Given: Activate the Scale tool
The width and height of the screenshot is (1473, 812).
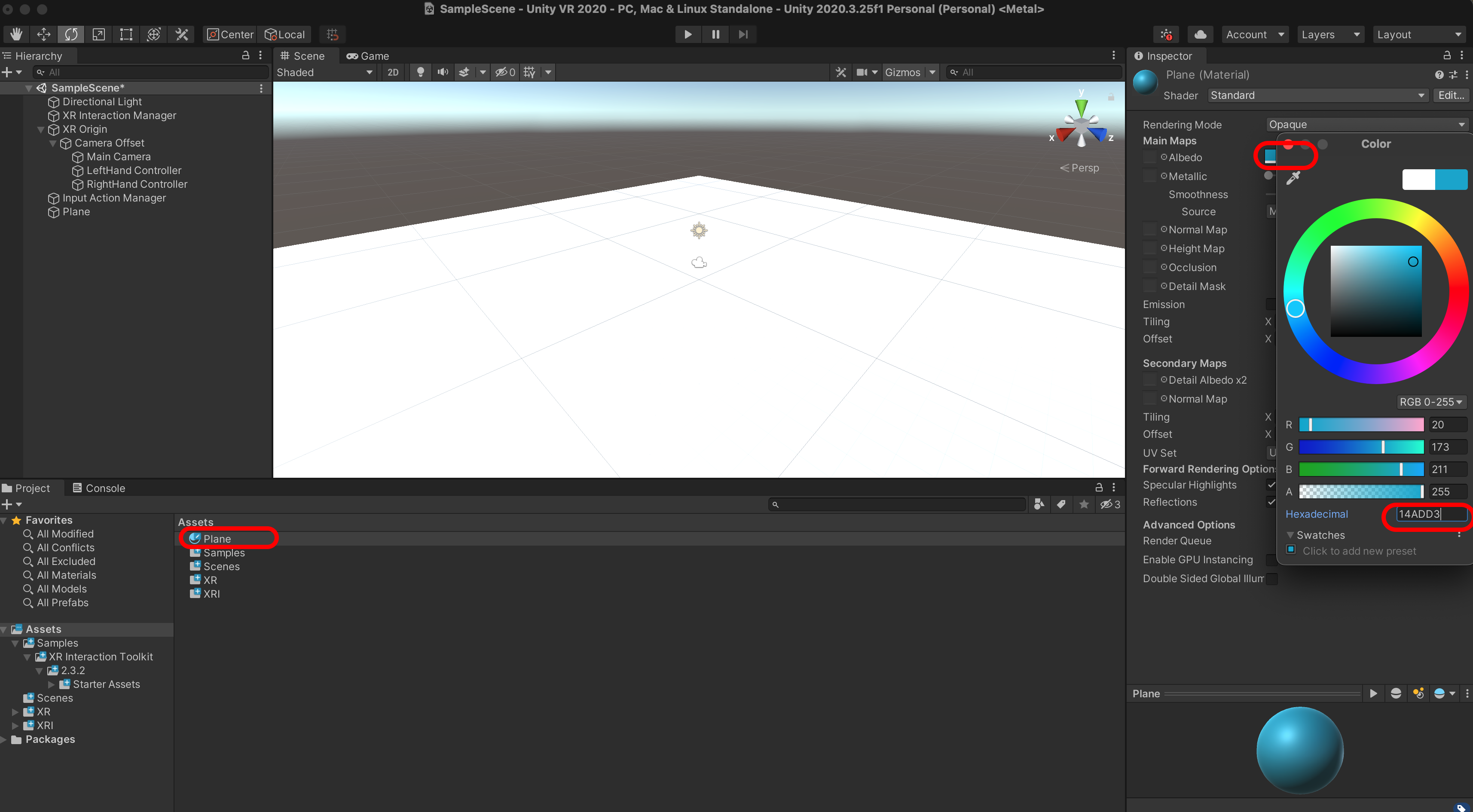Looking at the screenshot, I should click(x=98, y=34).
